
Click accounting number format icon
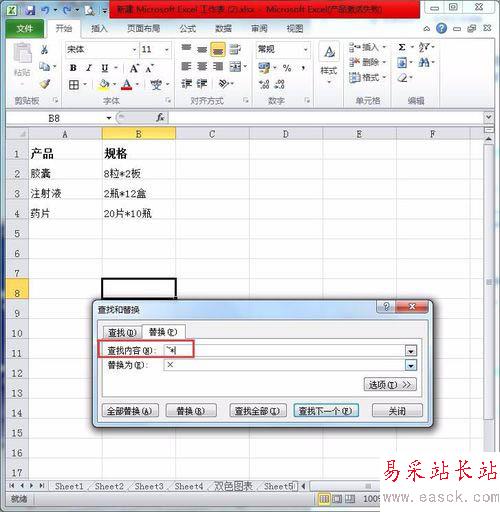[264, 68]
